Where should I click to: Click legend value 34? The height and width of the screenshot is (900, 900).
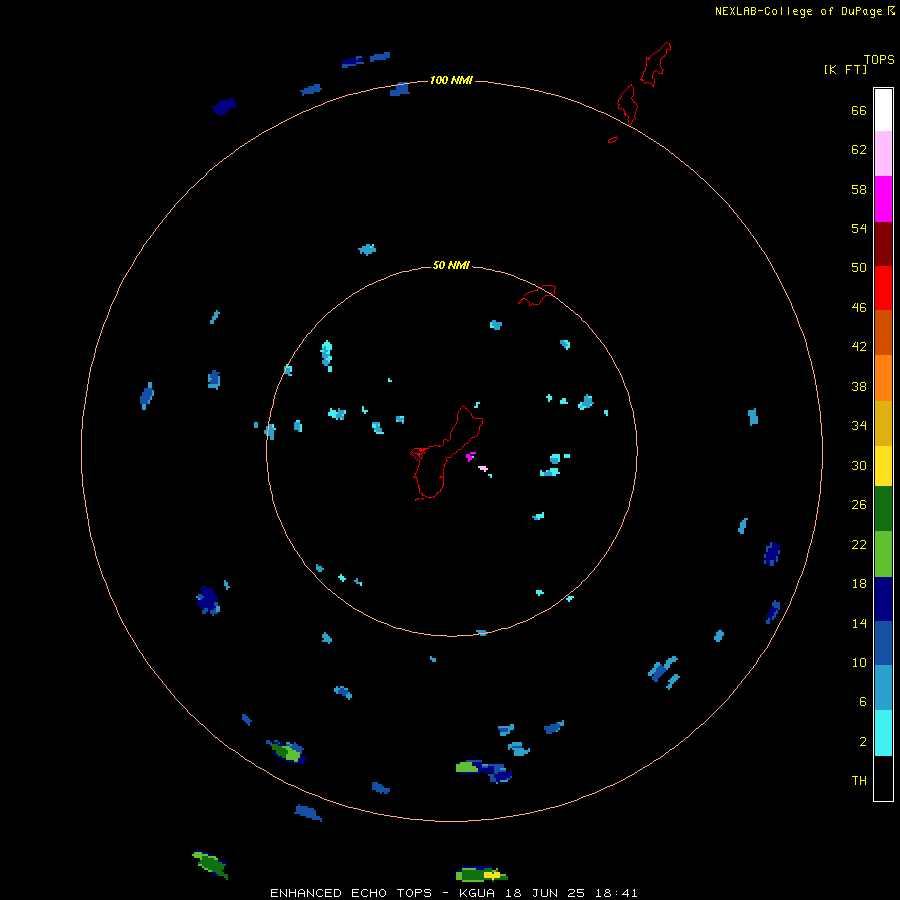859,425
